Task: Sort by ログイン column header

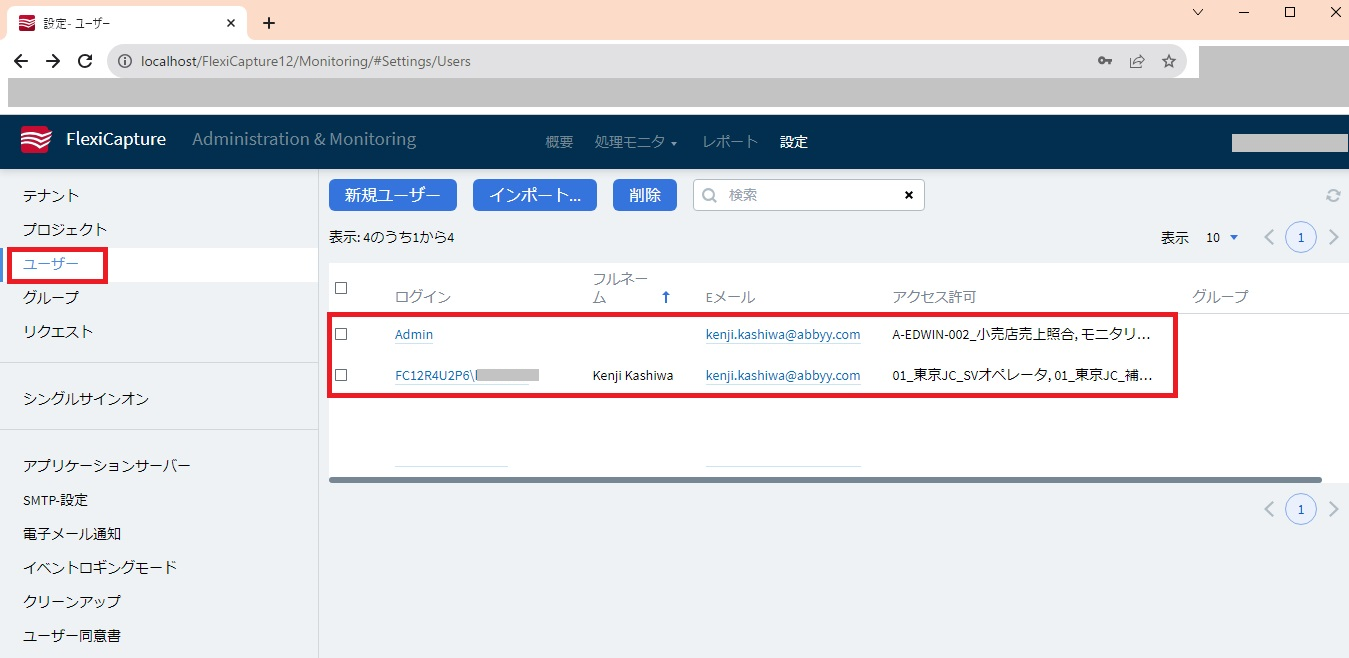Action: click(423, 297)
